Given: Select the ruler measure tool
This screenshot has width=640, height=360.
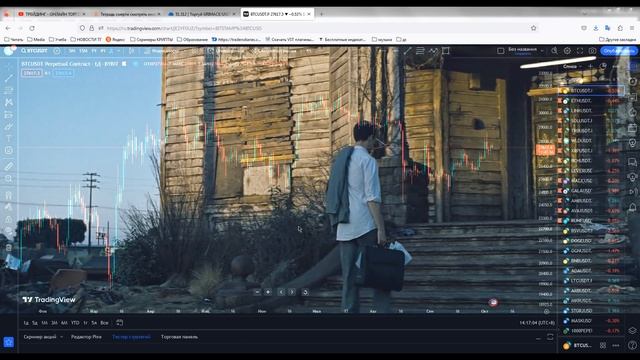Looking at the screenshot, I should [x=9, y=166].
